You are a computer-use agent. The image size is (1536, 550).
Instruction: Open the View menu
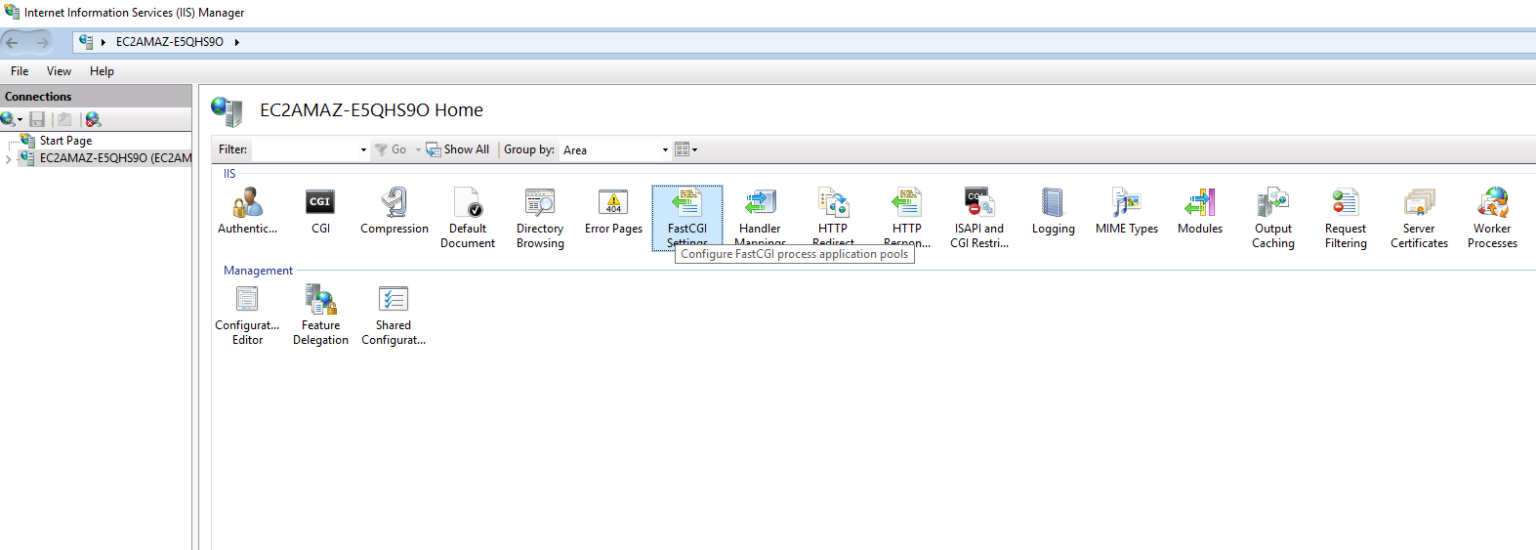(x=59, y=71)
